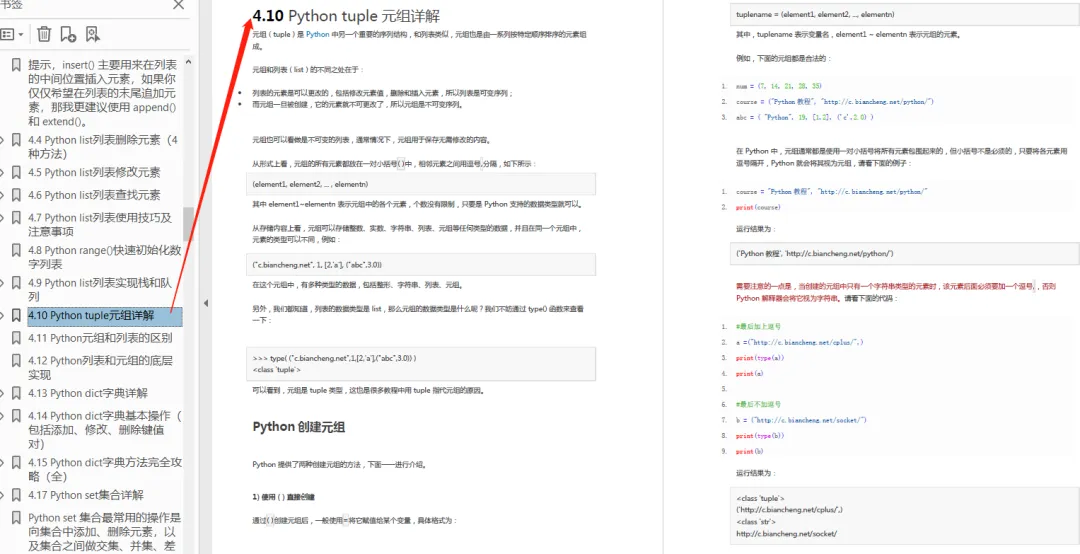Click bookmark icon beside 4.5 Python list列表修改元素
The height and width of the screenshot is (554, 1080).
pyautogui.click(x=17, y=172)
